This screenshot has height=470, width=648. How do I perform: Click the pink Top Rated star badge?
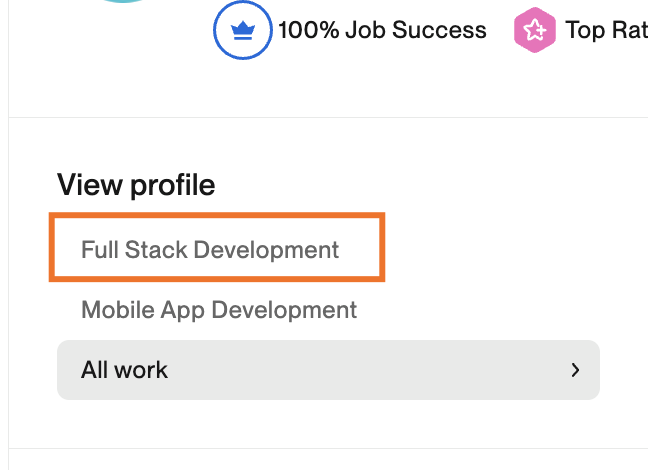tap(534, 31)
